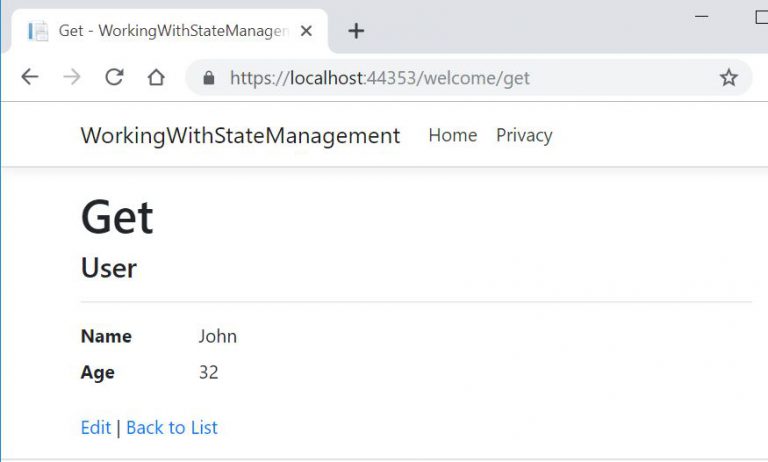Click the Name value John
768x462 pixels.
(x=217, y=336)
